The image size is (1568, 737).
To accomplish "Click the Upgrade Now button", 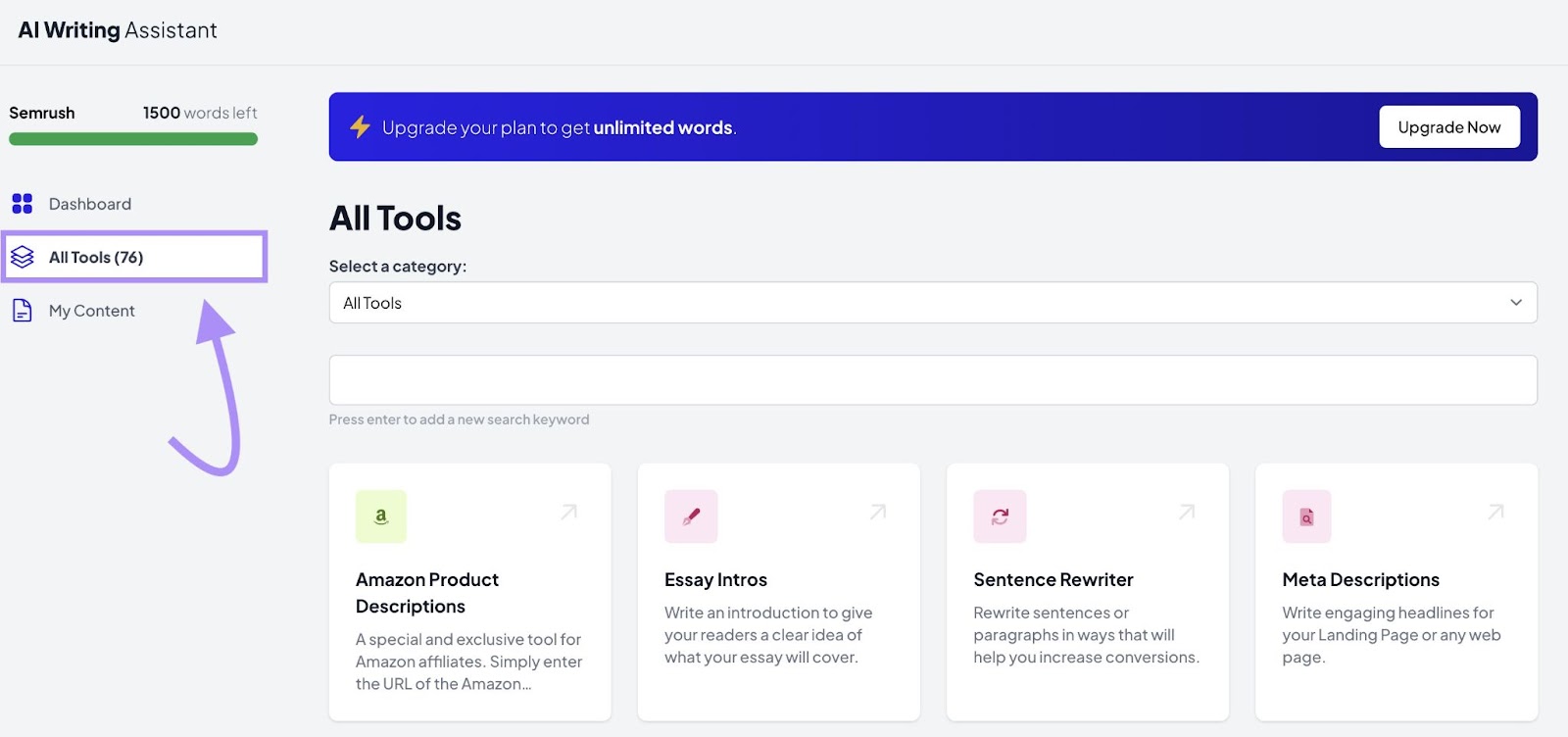I will [1448, 126].
